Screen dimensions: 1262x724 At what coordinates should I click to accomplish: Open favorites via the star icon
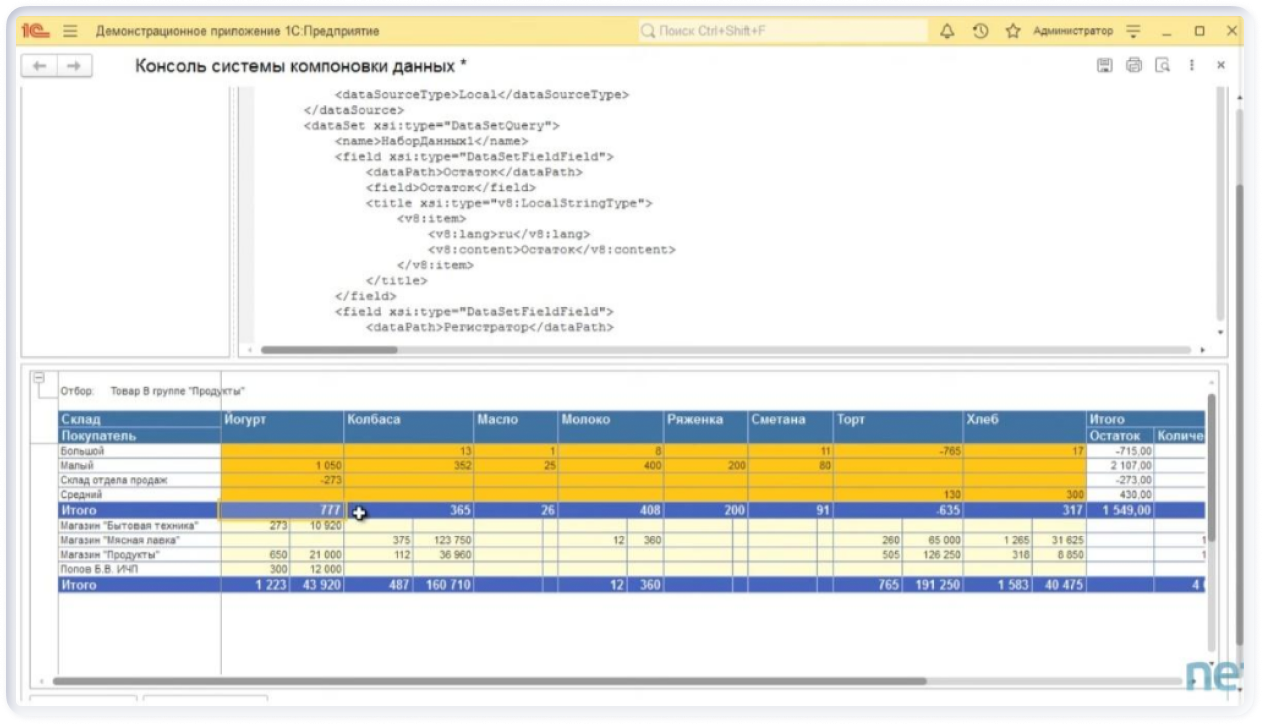(1013, 31)
